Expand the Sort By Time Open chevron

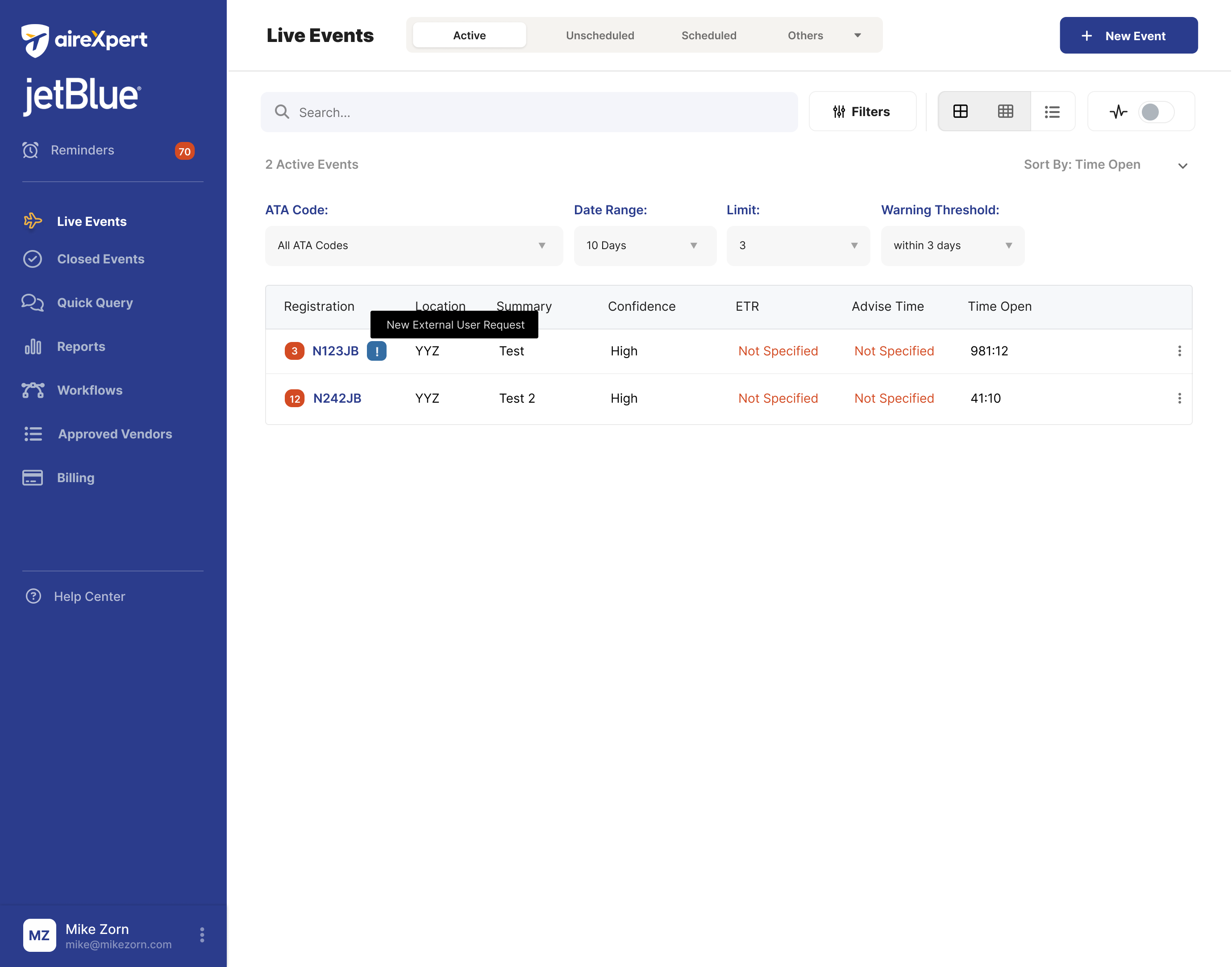point(1182,166)
